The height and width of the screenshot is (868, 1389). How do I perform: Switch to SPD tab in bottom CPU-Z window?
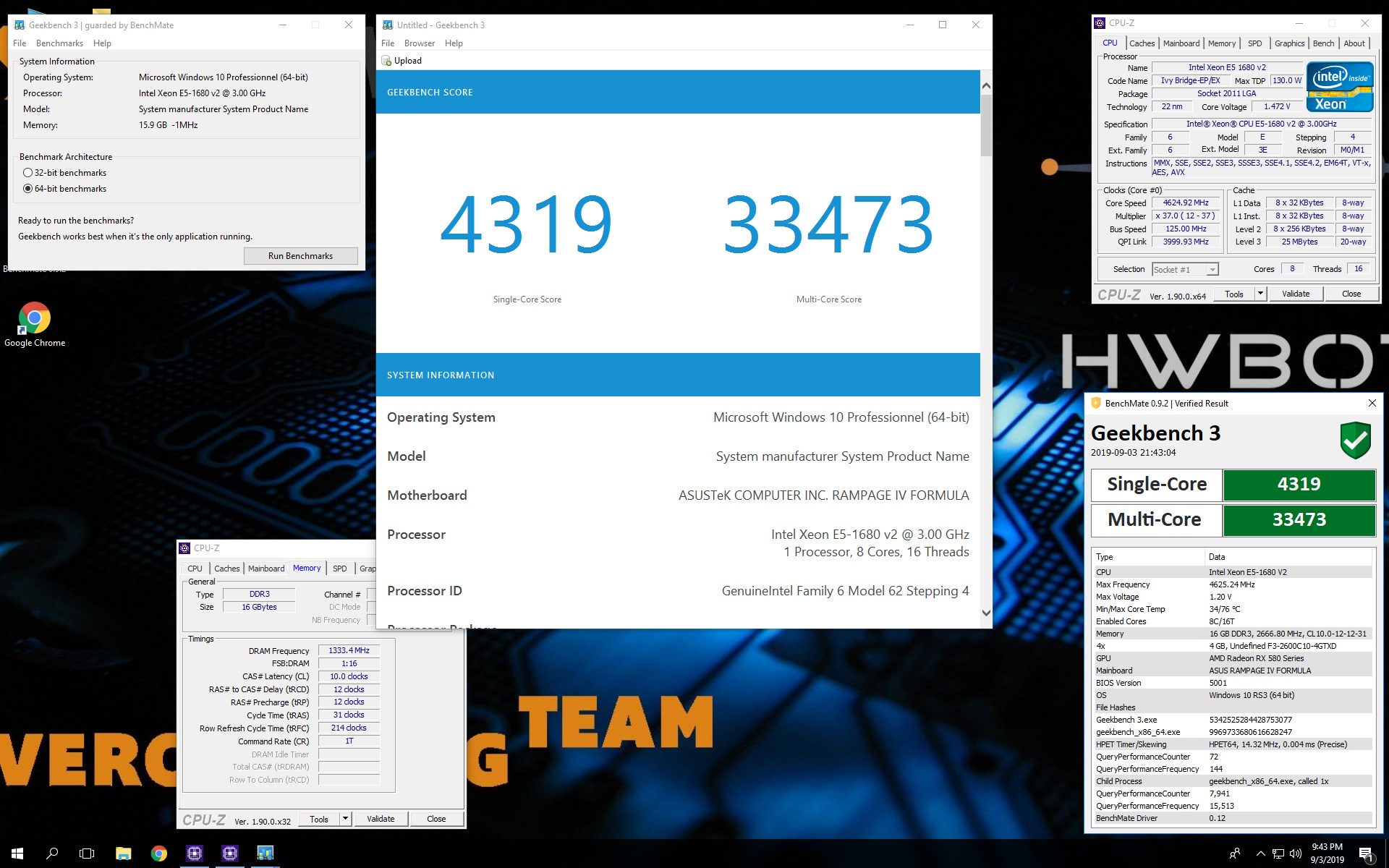[339, 569]
